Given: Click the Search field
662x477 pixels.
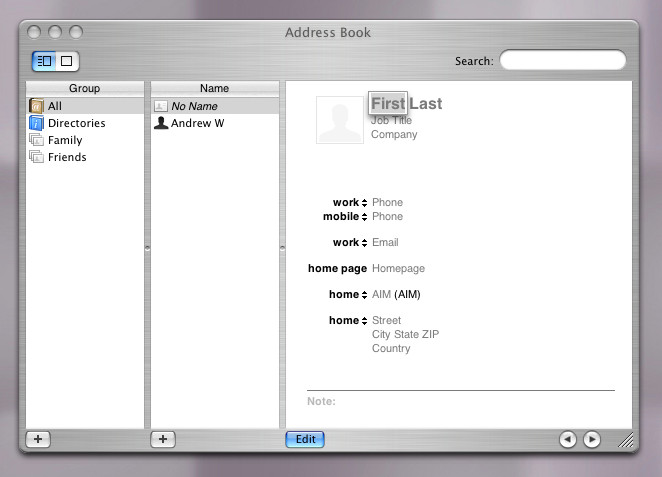Looking at the screenshot, I should tap(562, 61).
